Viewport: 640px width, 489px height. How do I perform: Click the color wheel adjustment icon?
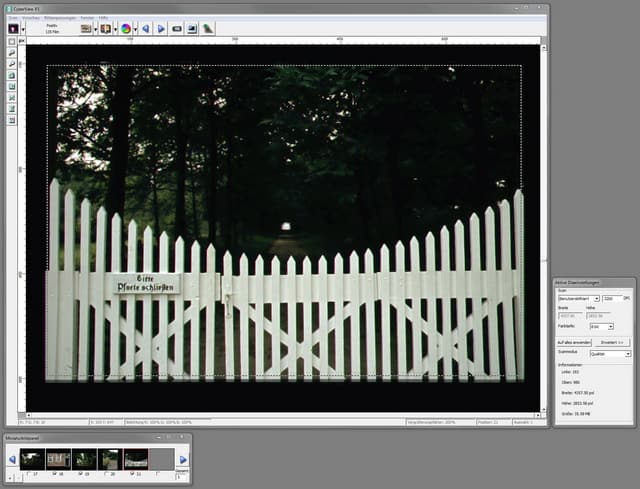tap(126, 29)
